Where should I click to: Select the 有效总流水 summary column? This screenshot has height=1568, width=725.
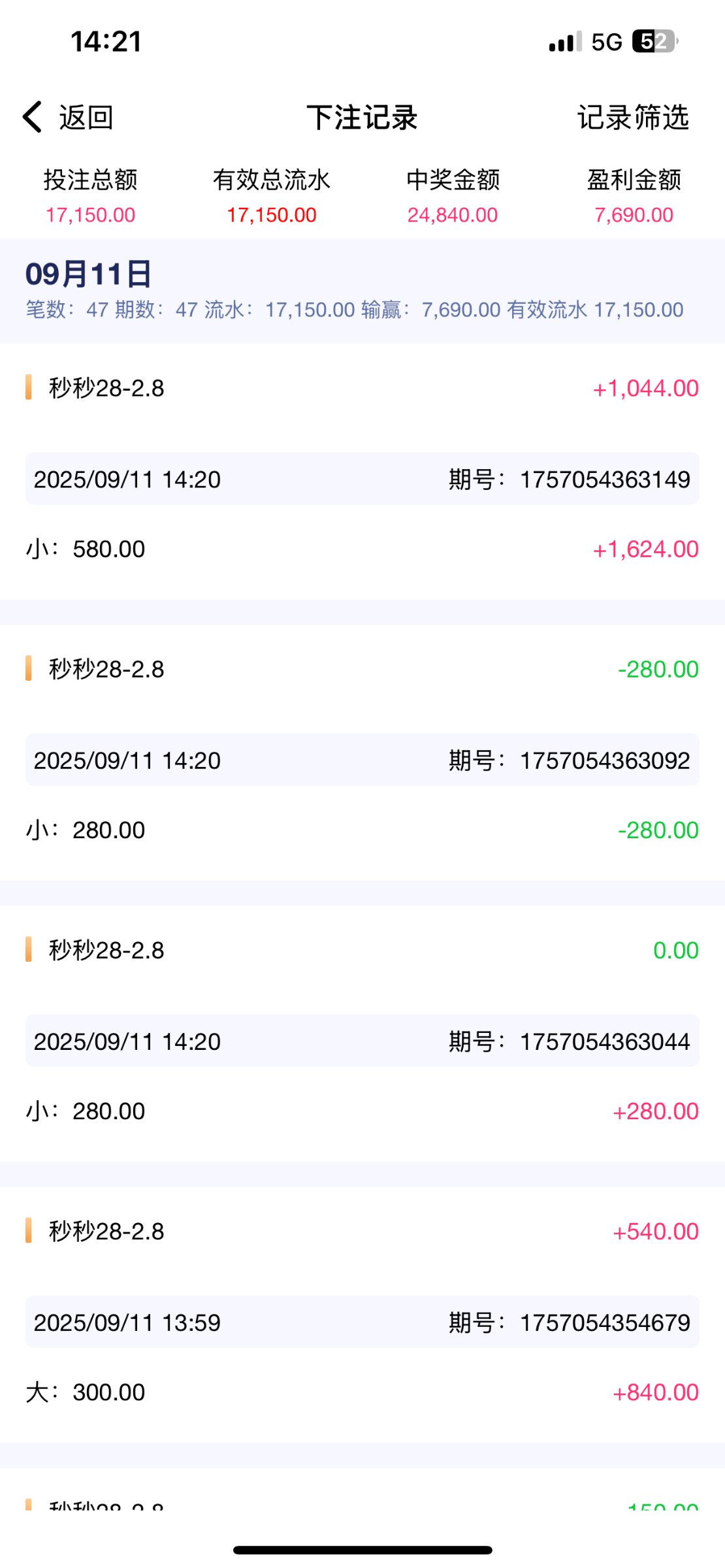pos(272,196)
